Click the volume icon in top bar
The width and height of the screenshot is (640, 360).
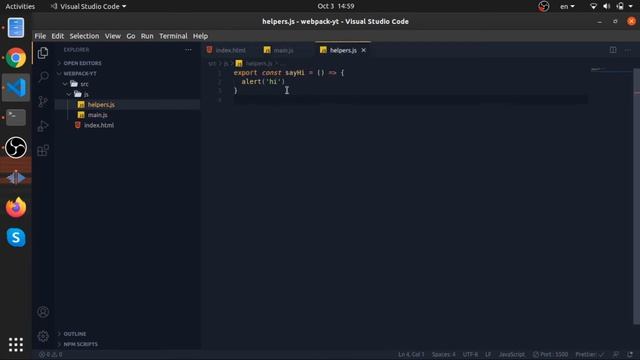(607, 6)
